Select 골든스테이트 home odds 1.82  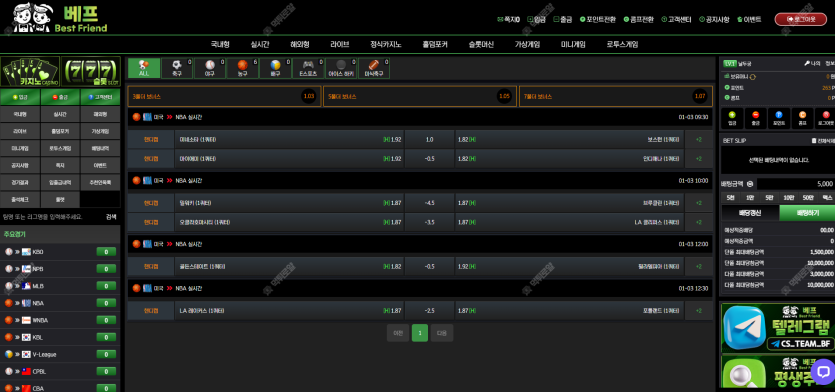(289, 266)
